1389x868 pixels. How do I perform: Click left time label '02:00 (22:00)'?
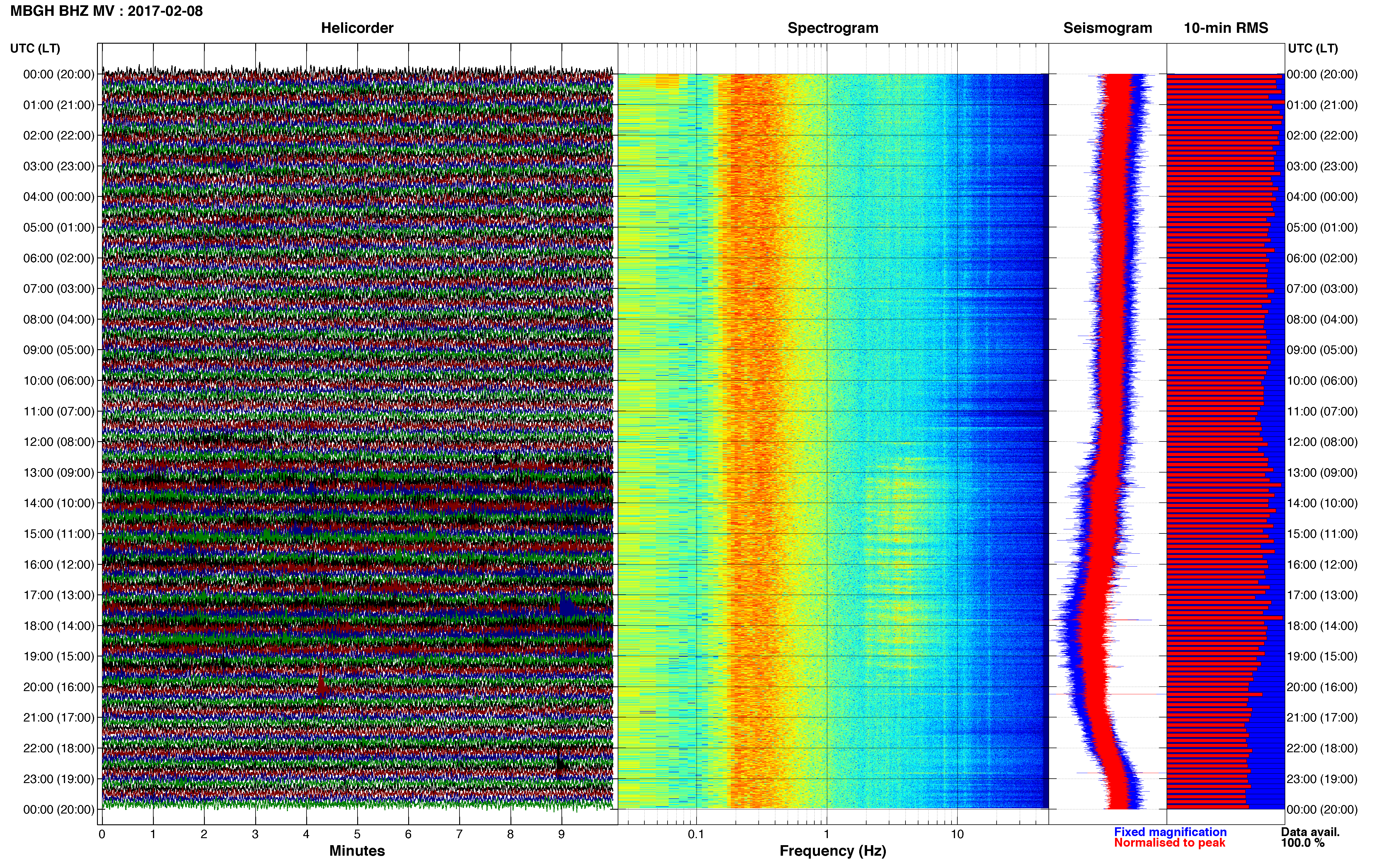pyautogui.click(x=59, y=135)
